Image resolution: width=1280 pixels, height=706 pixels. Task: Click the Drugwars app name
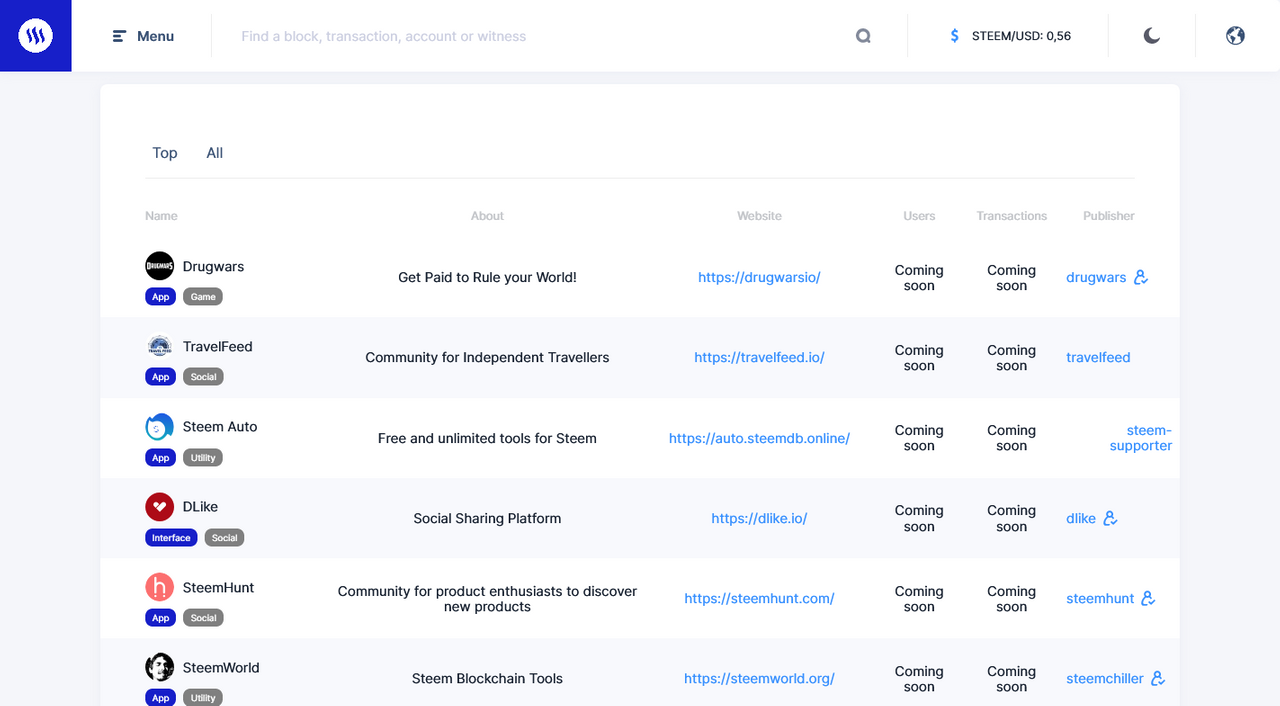213,267
